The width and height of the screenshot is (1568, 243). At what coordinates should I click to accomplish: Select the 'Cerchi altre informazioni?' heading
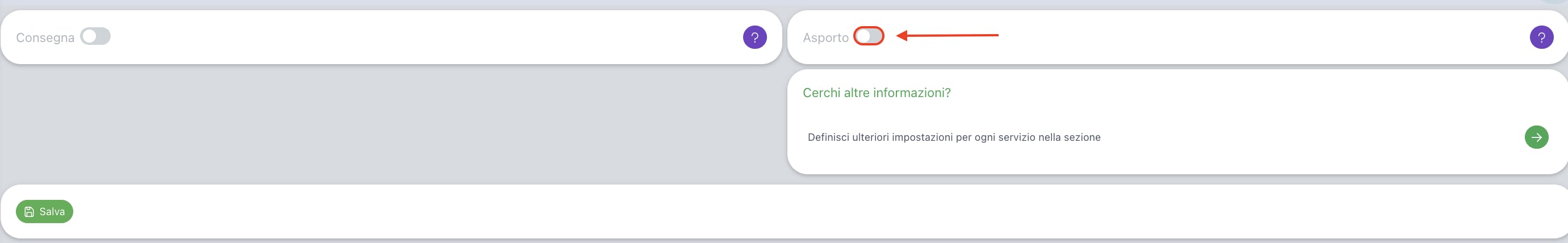(877, 93)
